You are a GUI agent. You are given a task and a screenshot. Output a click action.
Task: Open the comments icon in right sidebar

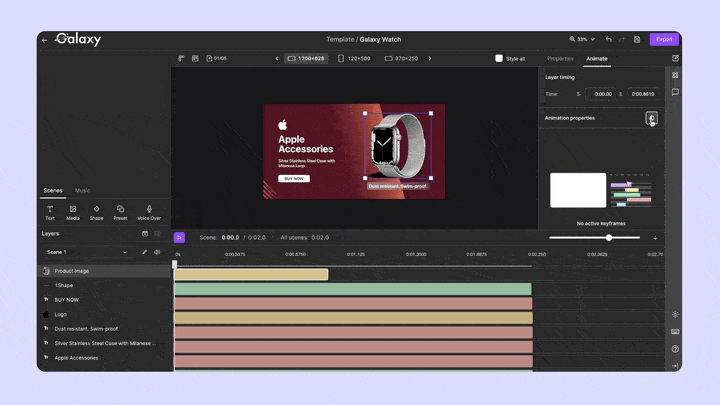pos(675,92)
